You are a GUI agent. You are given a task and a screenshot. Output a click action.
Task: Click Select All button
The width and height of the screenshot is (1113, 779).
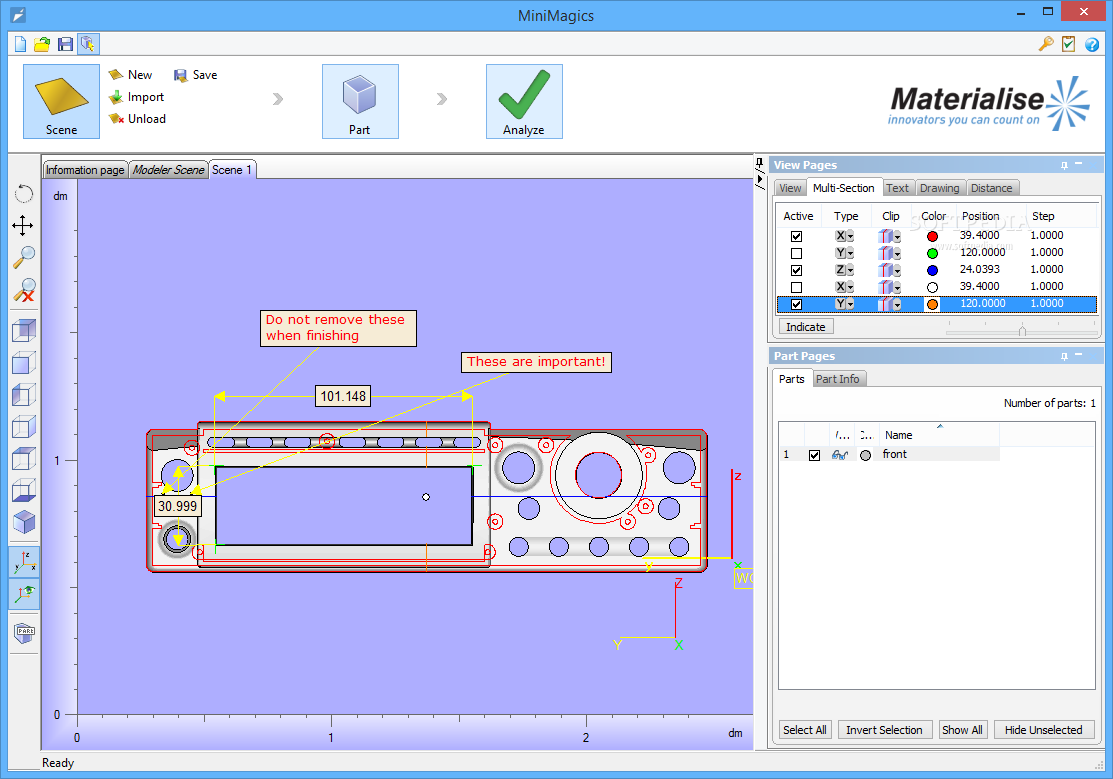(804, 730)
